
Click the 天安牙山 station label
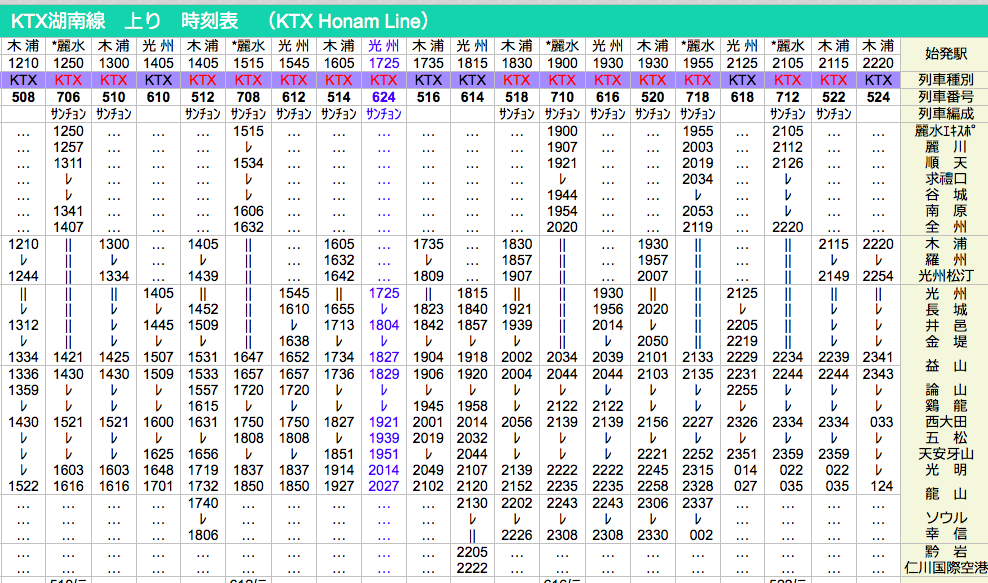(x=946, y=454)
